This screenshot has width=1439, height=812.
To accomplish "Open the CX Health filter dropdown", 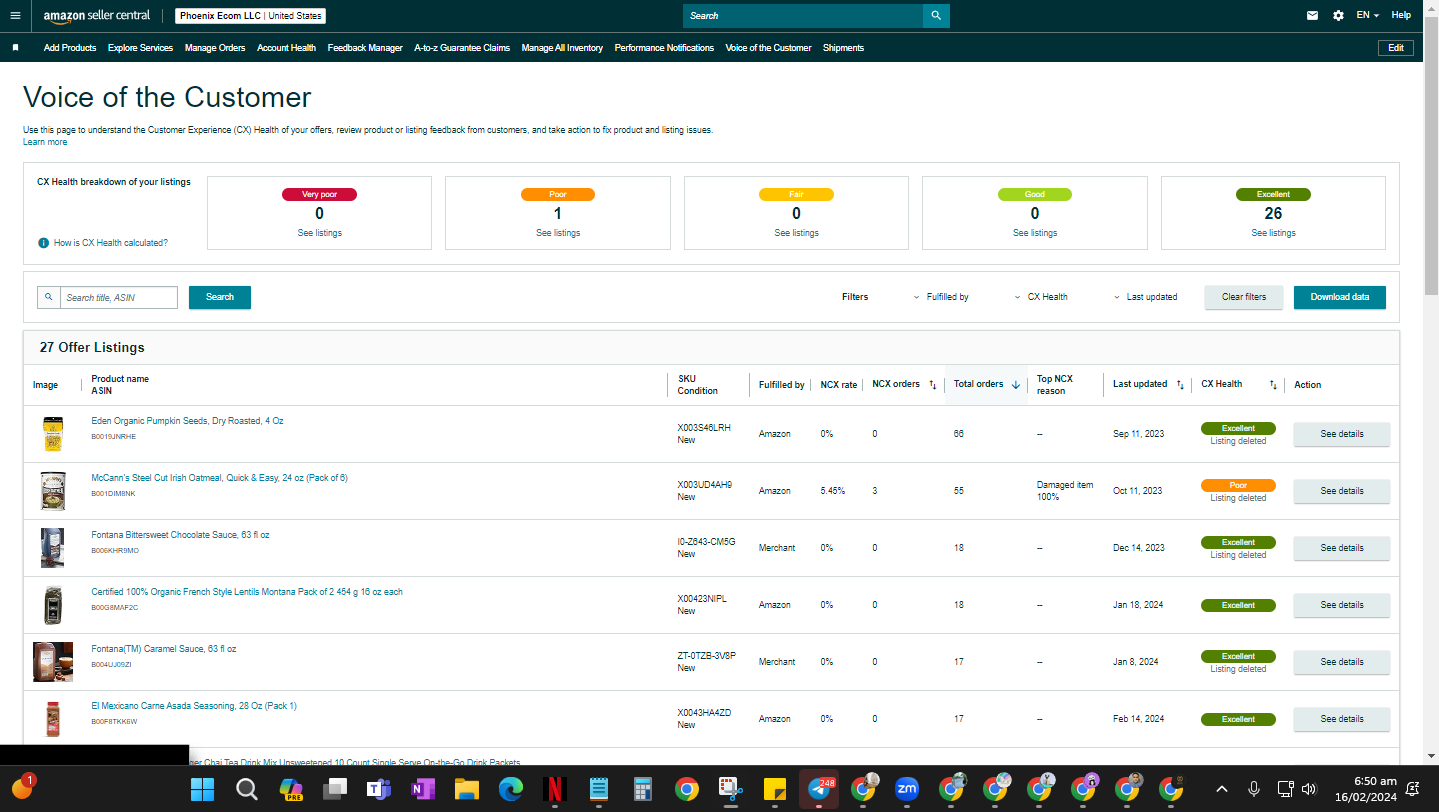I will click(1041, 297).
